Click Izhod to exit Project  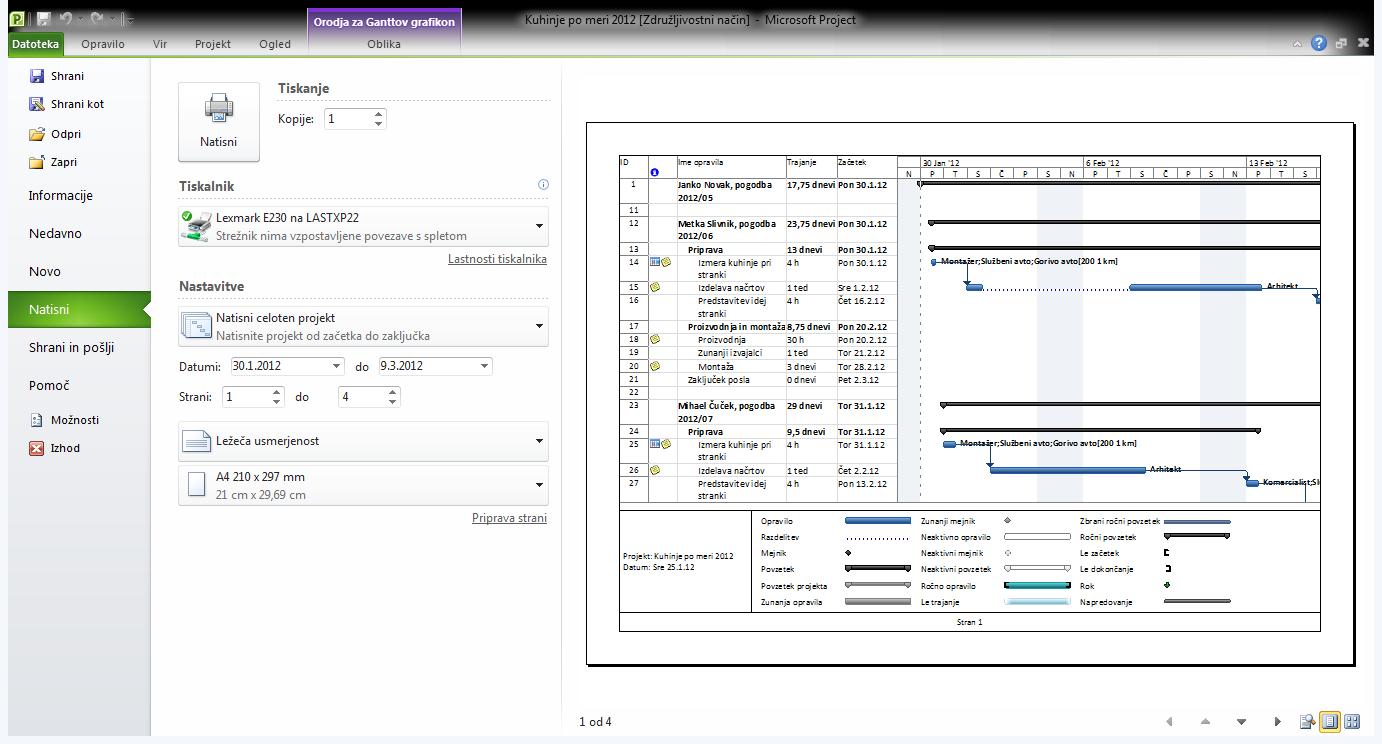click(55, 448)
